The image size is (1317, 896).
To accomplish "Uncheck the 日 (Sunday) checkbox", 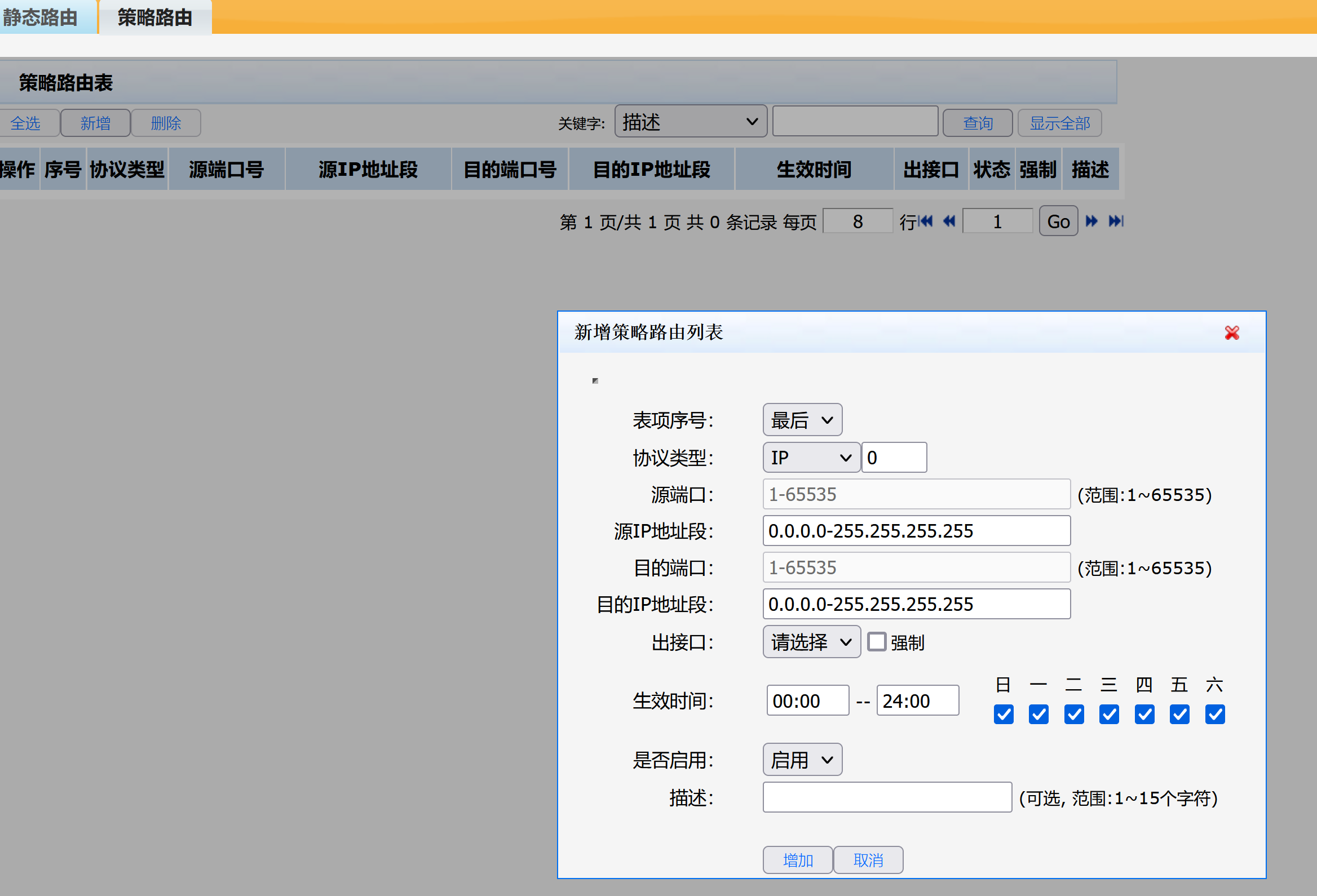I will pyautogui.click(x=1003, y=714).
